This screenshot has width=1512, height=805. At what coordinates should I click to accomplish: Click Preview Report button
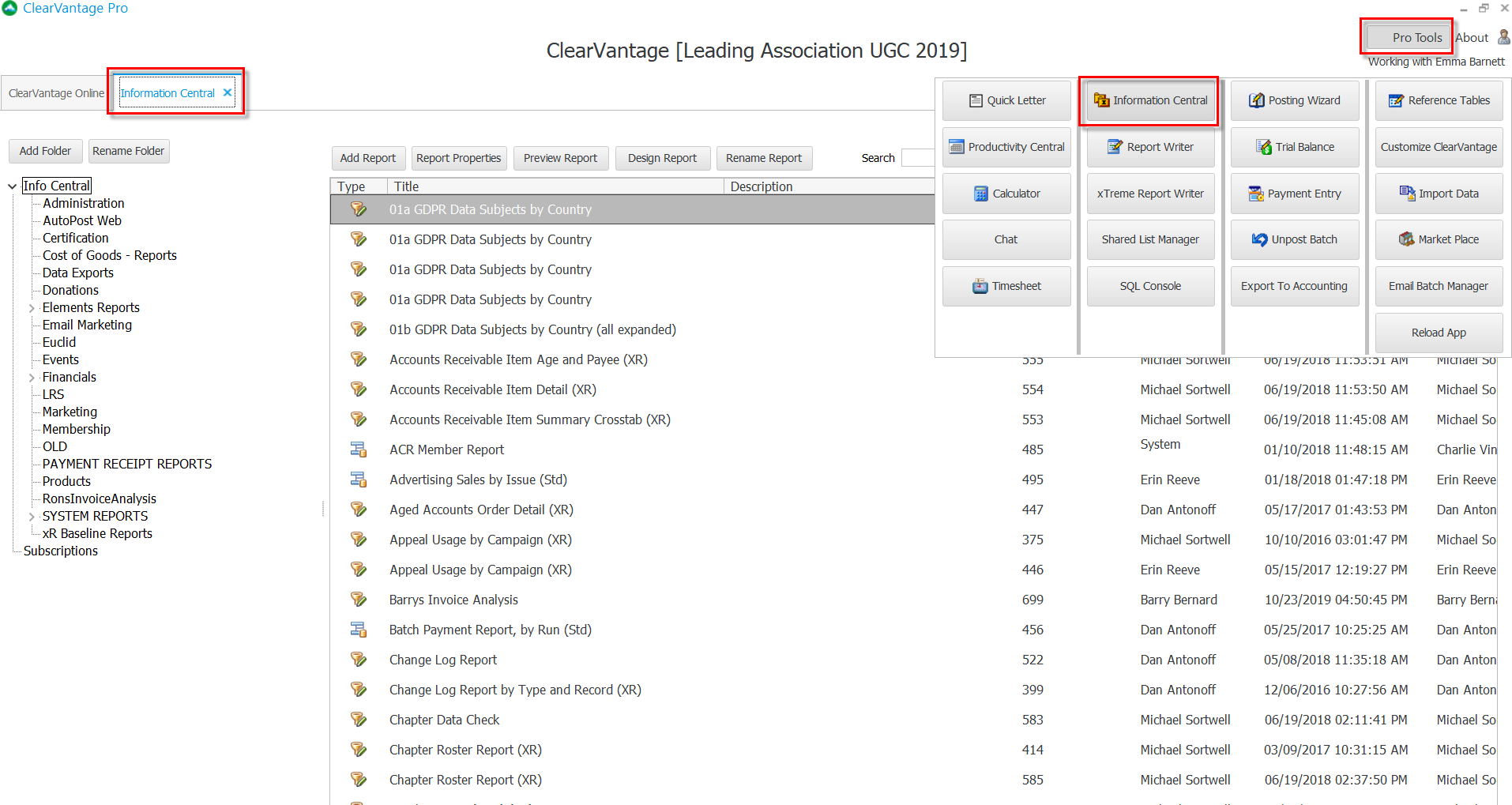[x=561, y=158]
